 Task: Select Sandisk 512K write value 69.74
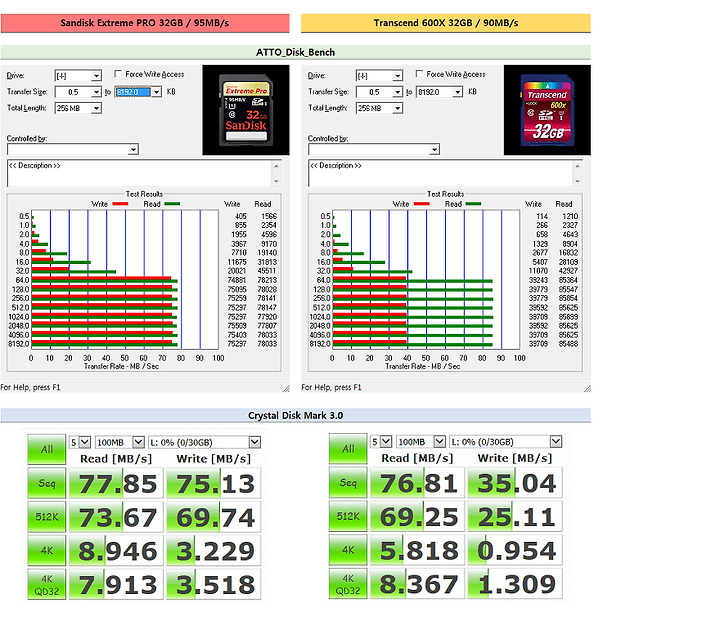(x=214, y=517)
